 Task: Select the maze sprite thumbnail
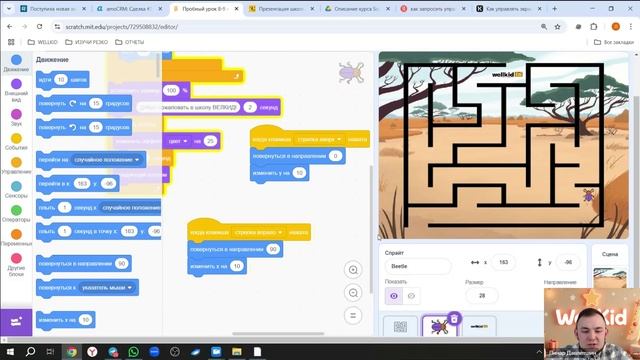click(400, 326)
